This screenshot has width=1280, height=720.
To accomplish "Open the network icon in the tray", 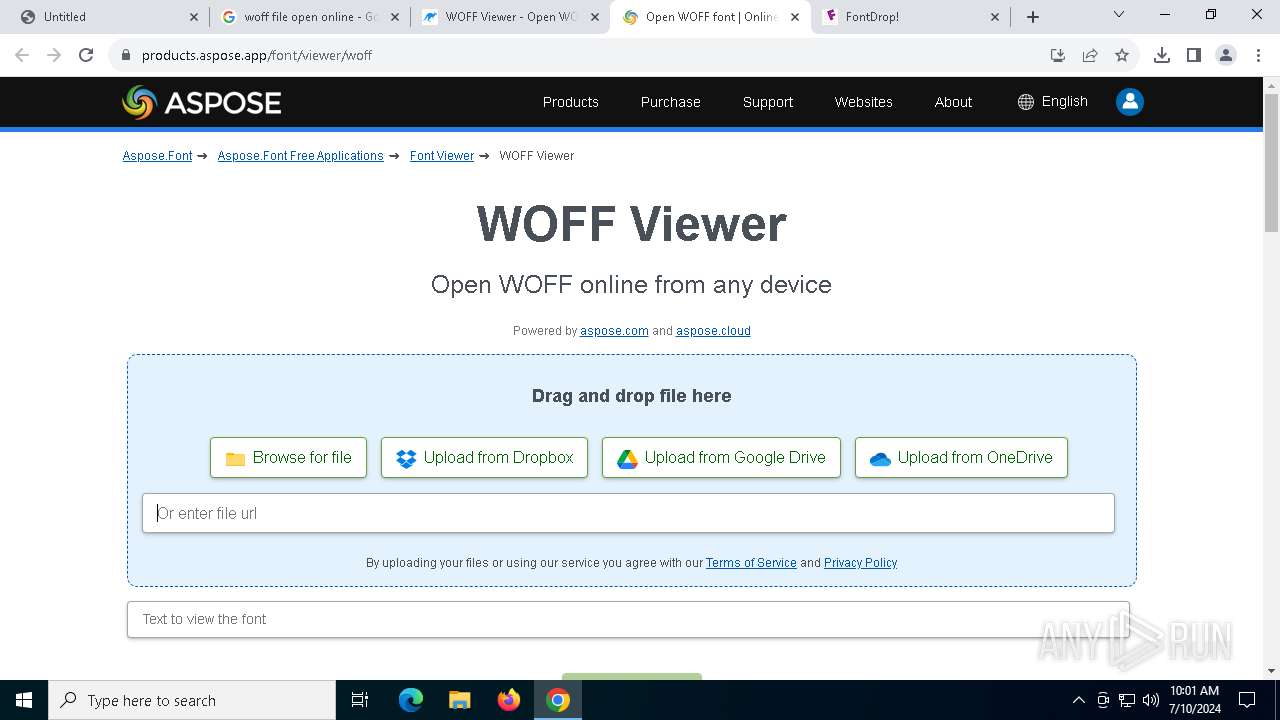I will (x=1127, y=700).
